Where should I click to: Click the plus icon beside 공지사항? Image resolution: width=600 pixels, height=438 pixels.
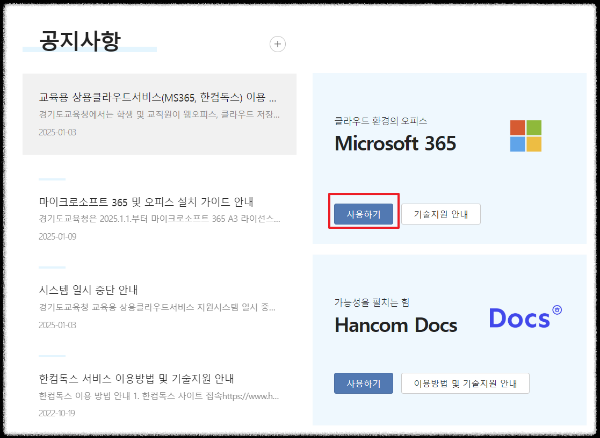pos(277,44)
